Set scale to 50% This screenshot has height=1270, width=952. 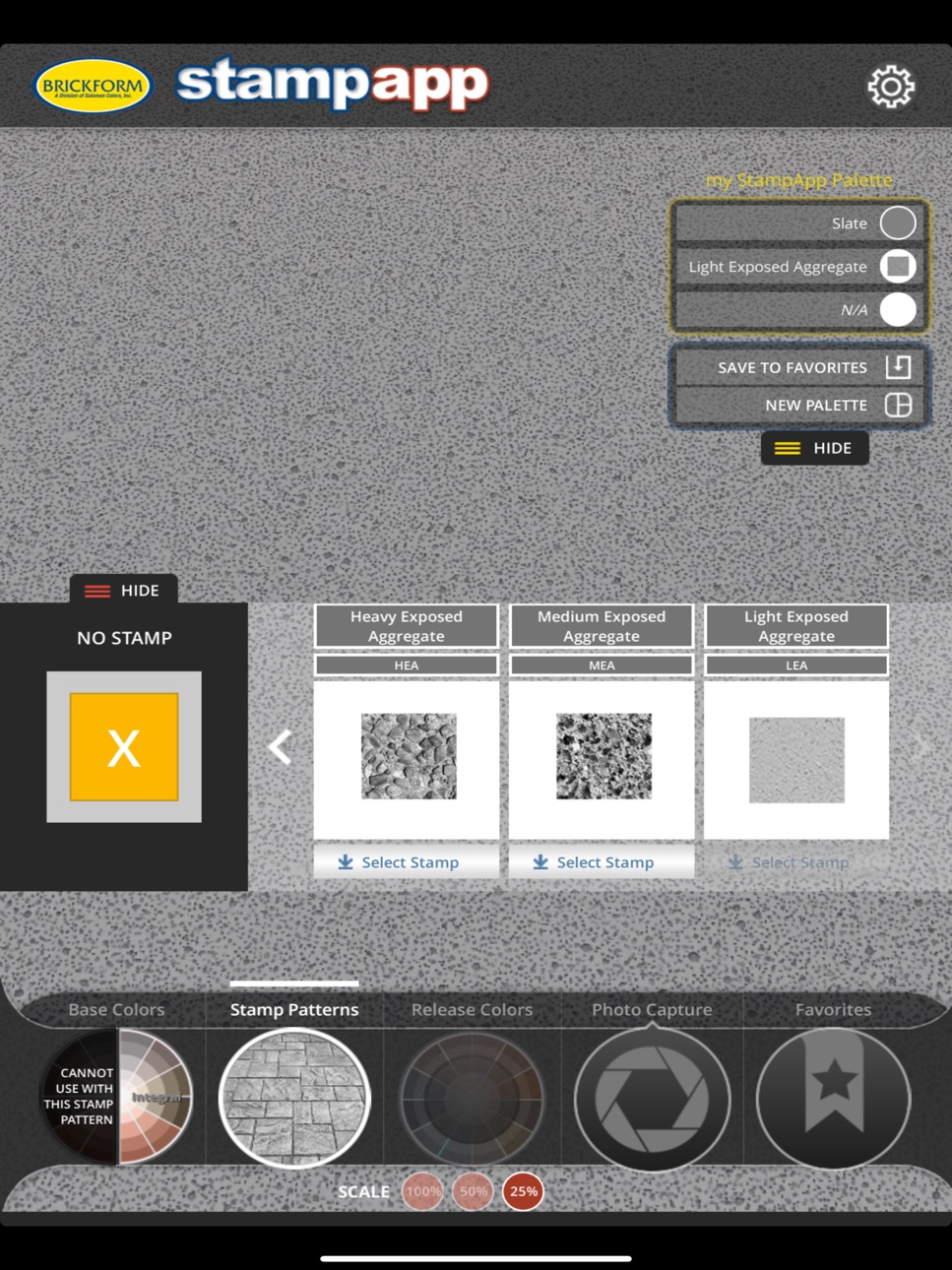click(x=474, y=1191)
